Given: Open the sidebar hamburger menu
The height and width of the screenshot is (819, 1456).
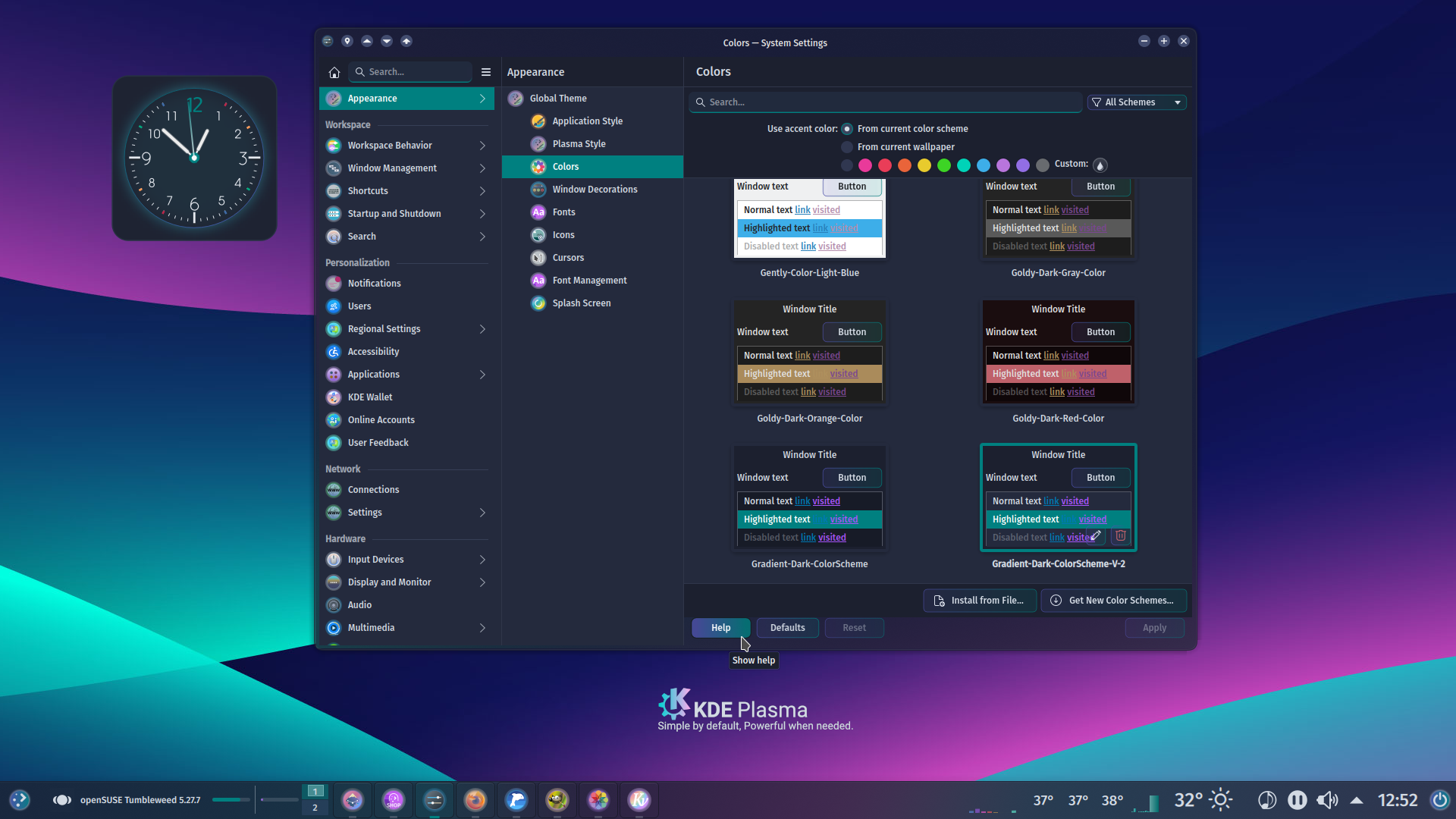Looking at the screenshot, I should [486, 72].
